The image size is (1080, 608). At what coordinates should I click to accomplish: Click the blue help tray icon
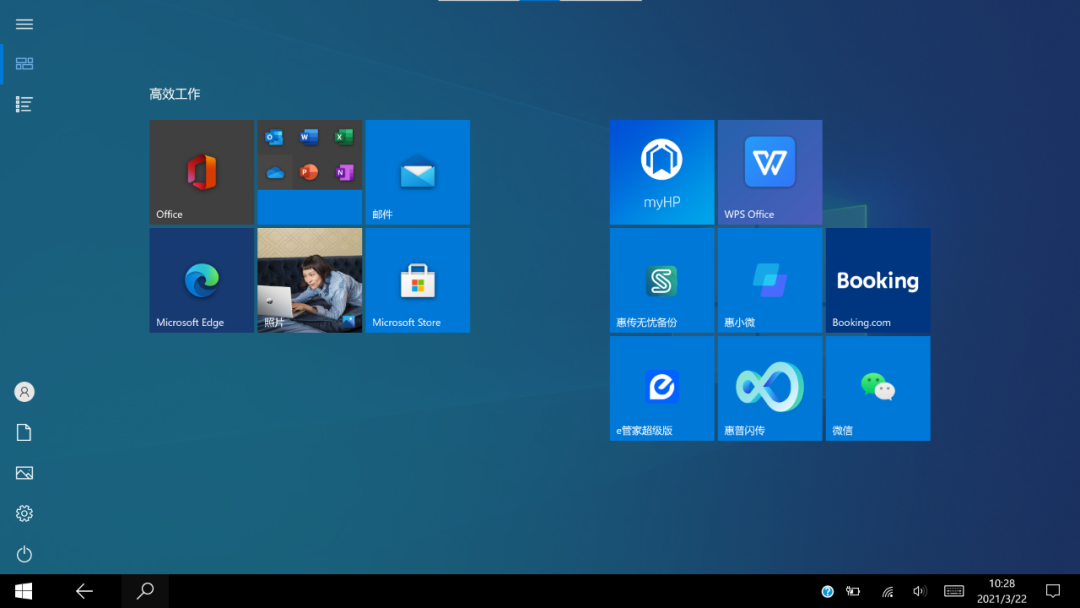coord(827,591)
